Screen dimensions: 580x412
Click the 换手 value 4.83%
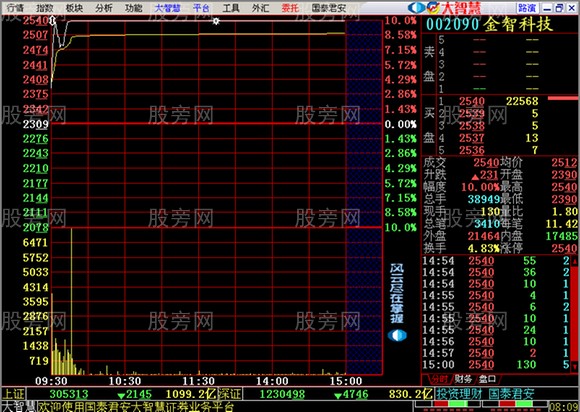pos(483,248)
